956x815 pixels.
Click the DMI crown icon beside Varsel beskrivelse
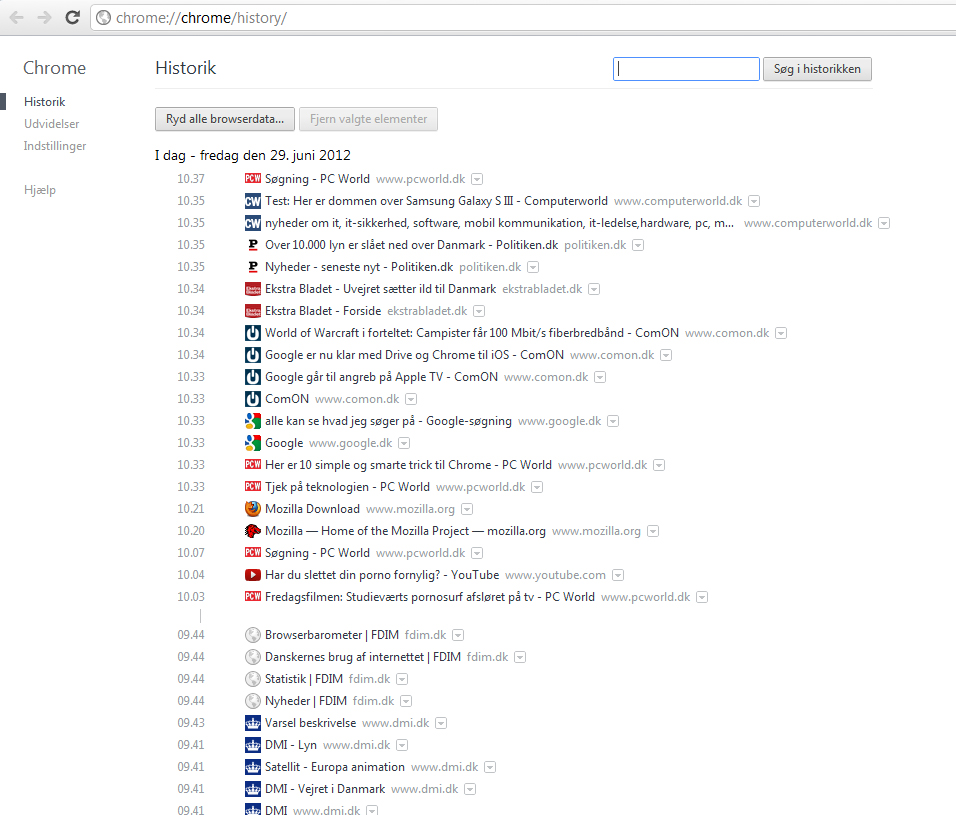pyautogui.click(x=252, y=723)
